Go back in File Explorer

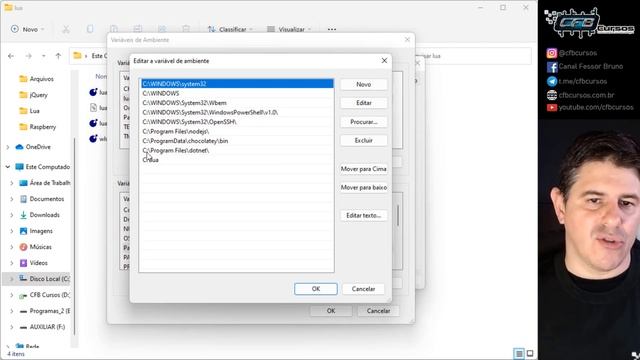(x=11, y=56)
